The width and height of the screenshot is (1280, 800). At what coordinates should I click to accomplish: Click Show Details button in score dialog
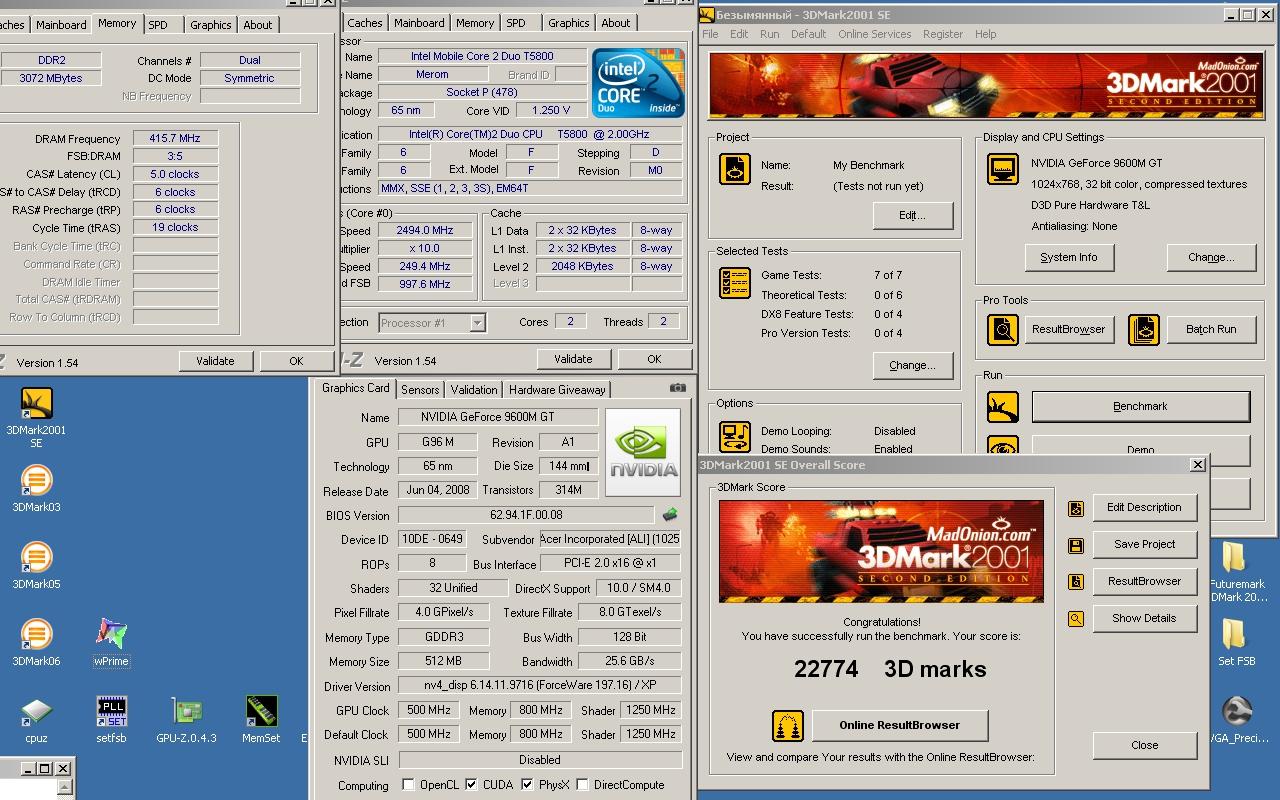[x=1144, y=618]
